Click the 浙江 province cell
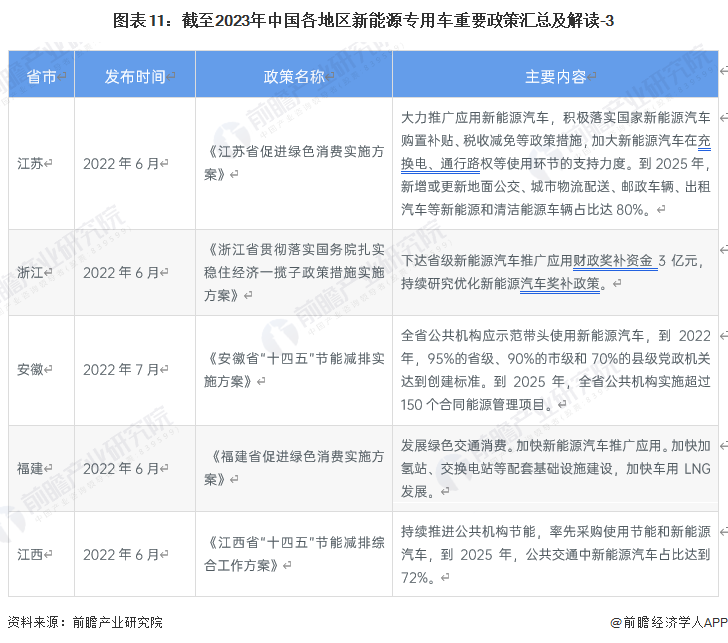The height and width of the screenshot is (643, 728). click(x=32, y=272)
